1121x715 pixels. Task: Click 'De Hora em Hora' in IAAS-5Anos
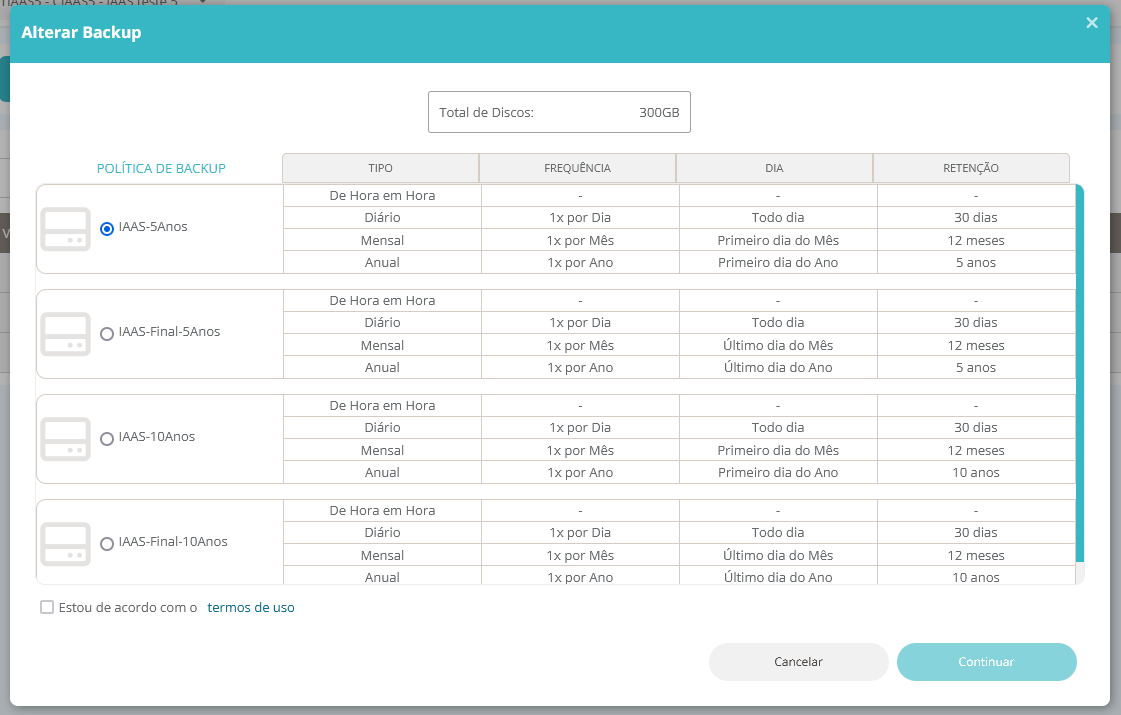[382, 195]
